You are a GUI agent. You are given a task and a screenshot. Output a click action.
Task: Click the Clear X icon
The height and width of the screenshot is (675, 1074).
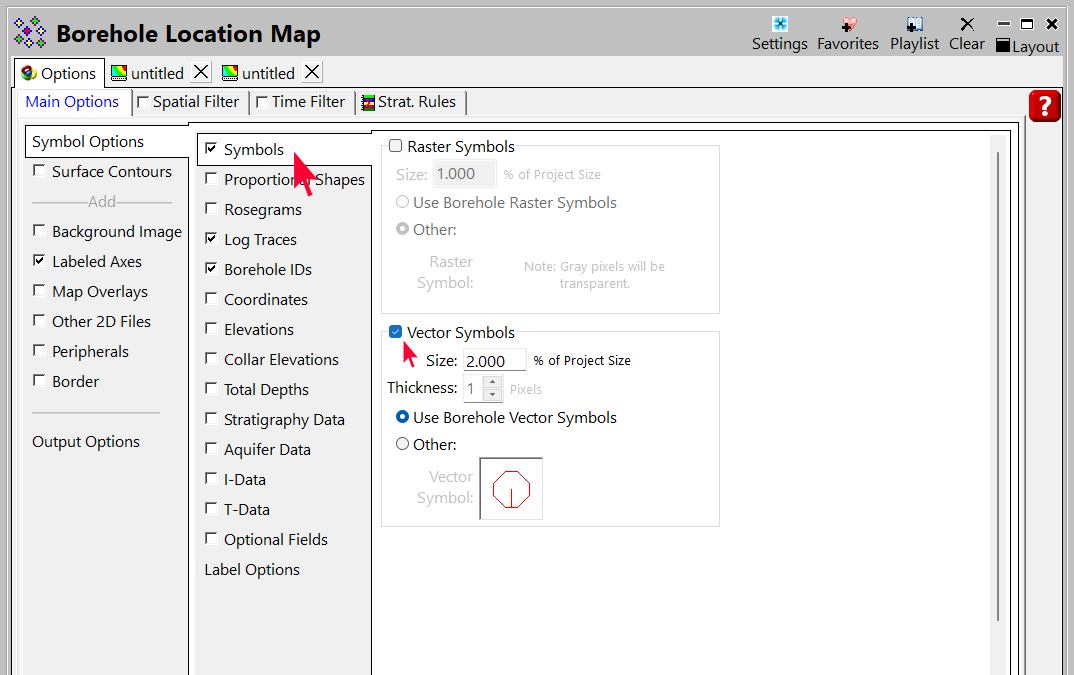click(x=967, y=25)
